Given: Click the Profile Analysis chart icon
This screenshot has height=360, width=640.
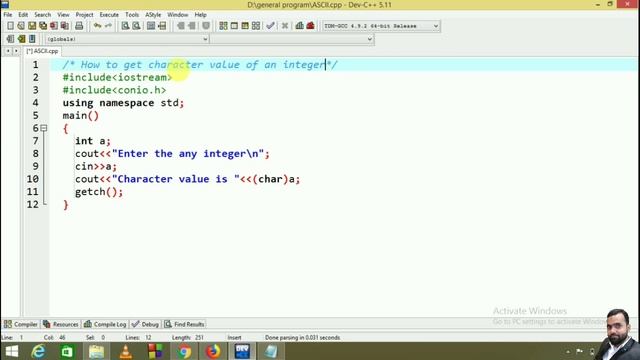Looking at the screenshot, I should (x=300, y=26).
